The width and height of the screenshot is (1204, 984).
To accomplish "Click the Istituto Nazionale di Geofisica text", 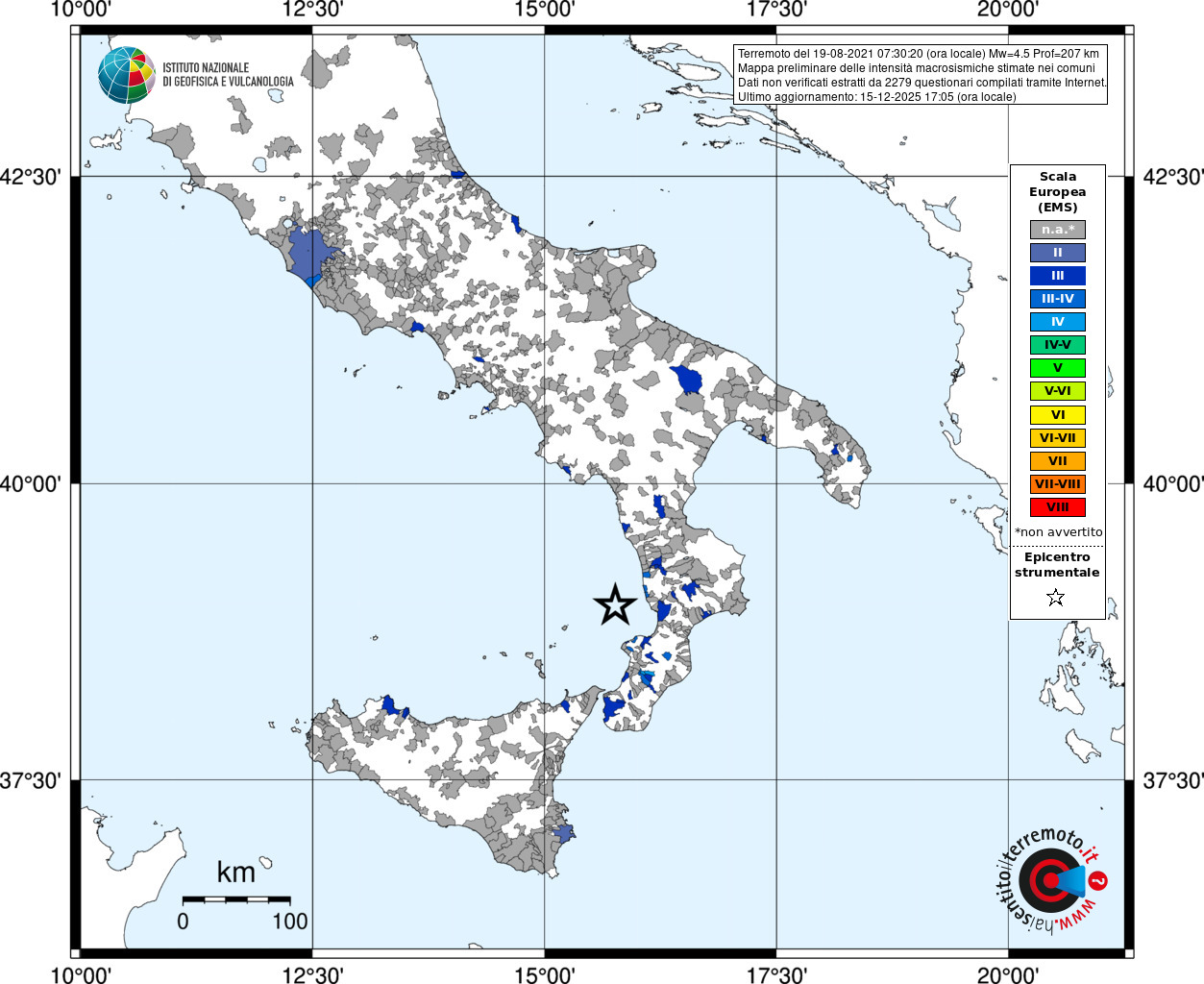I will (228, 75).
